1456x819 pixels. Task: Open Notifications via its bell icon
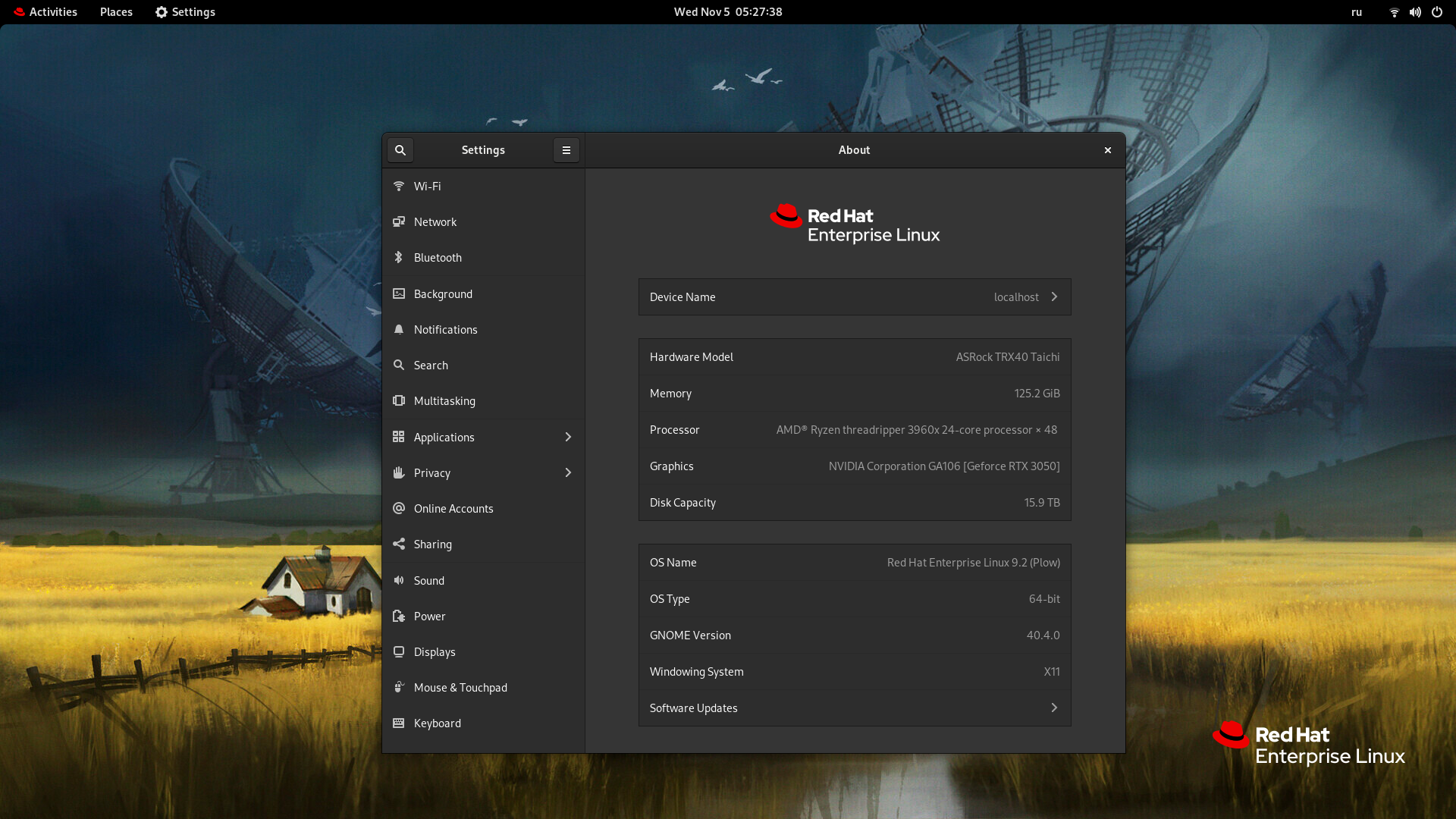click(399, 329)
